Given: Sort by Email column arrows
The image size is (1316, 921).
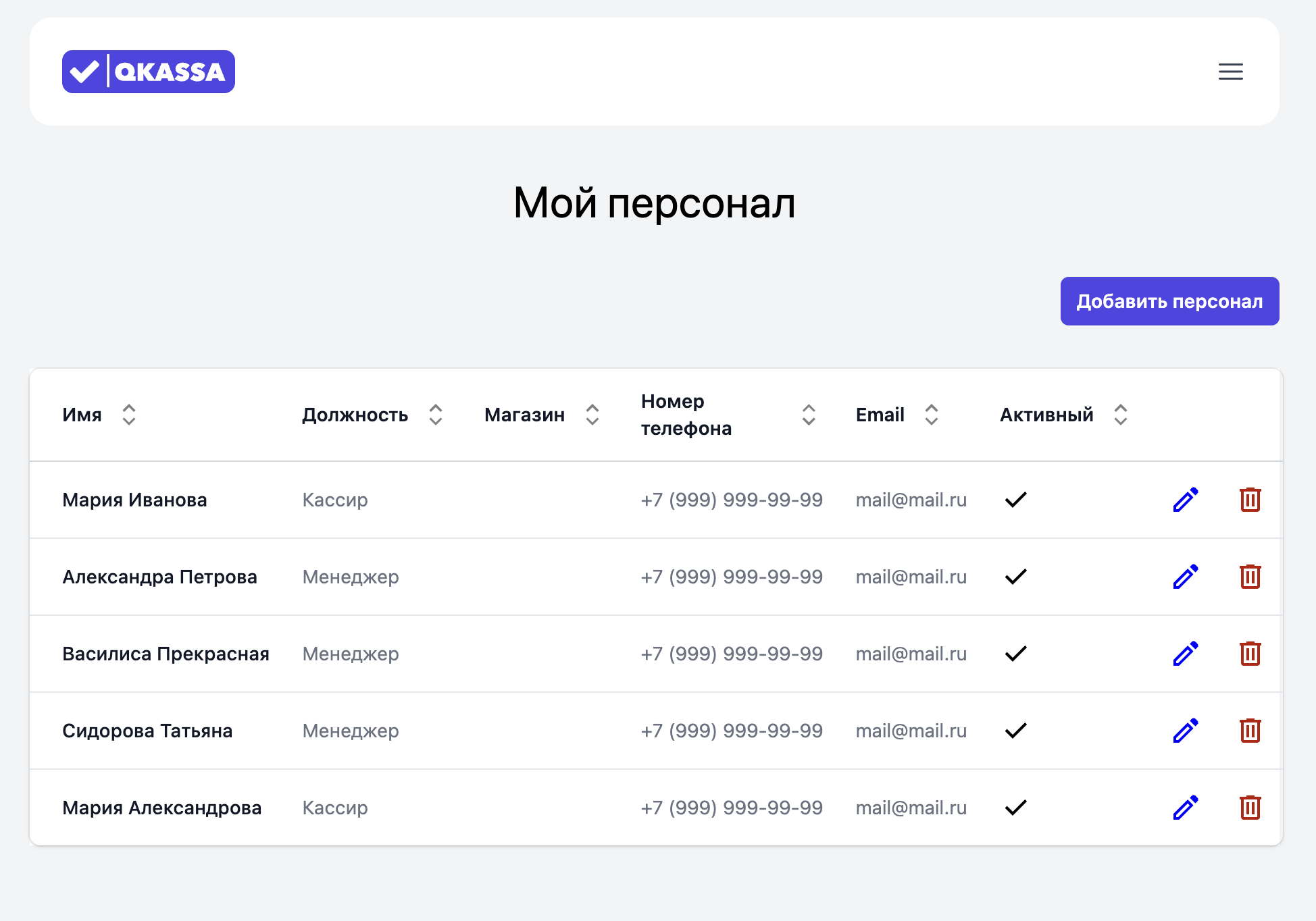Looking at the screenshot, I should [932, 415].
